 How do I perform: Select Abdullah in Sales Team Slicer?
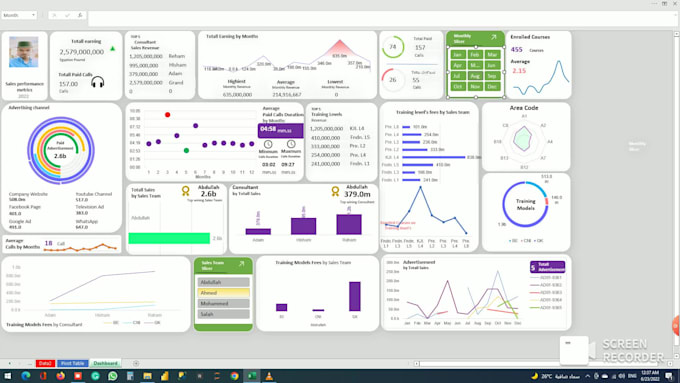(224, 282)
